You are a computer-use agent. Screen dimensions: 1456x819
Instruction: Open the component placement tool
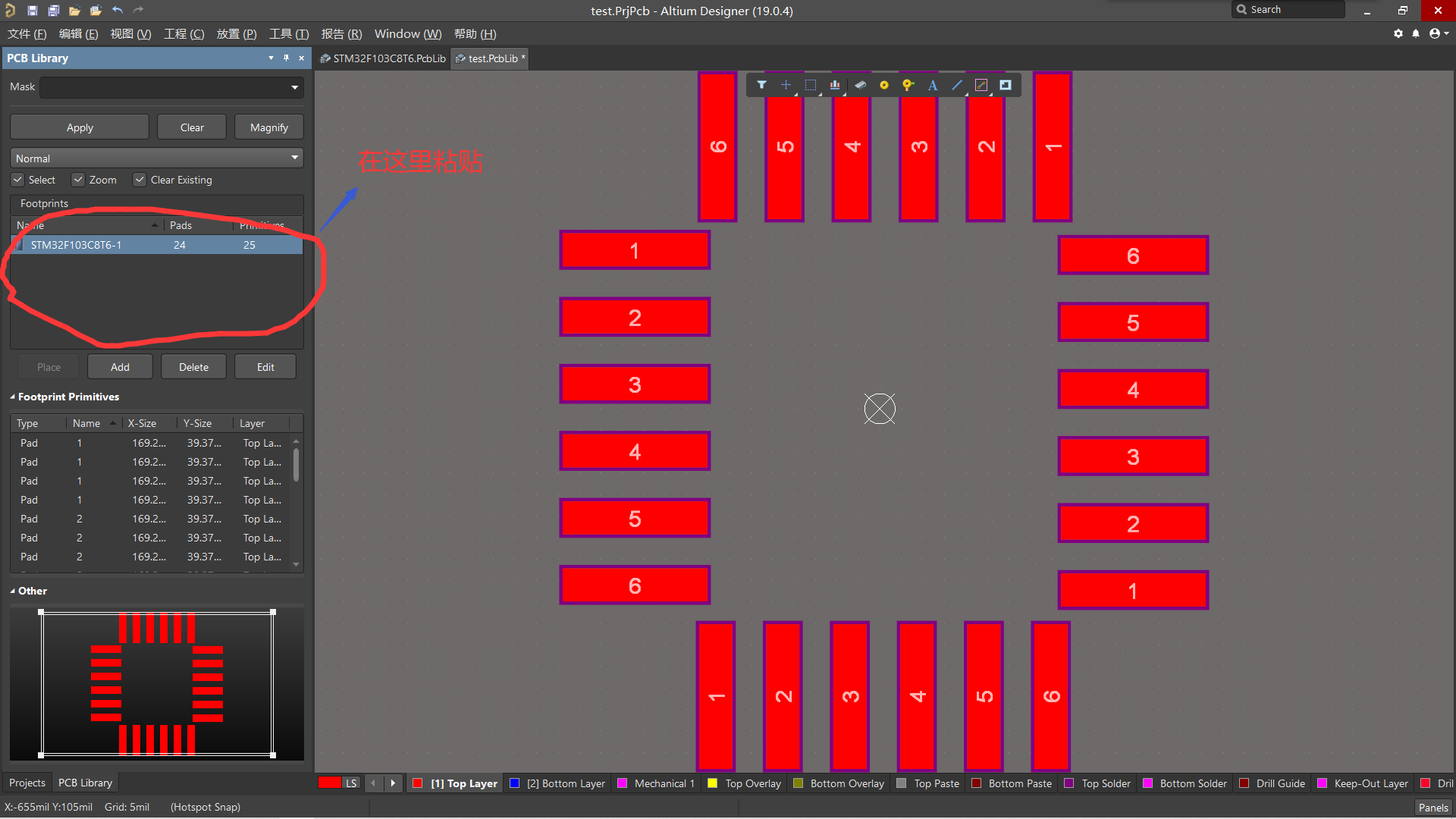[859, 85]
